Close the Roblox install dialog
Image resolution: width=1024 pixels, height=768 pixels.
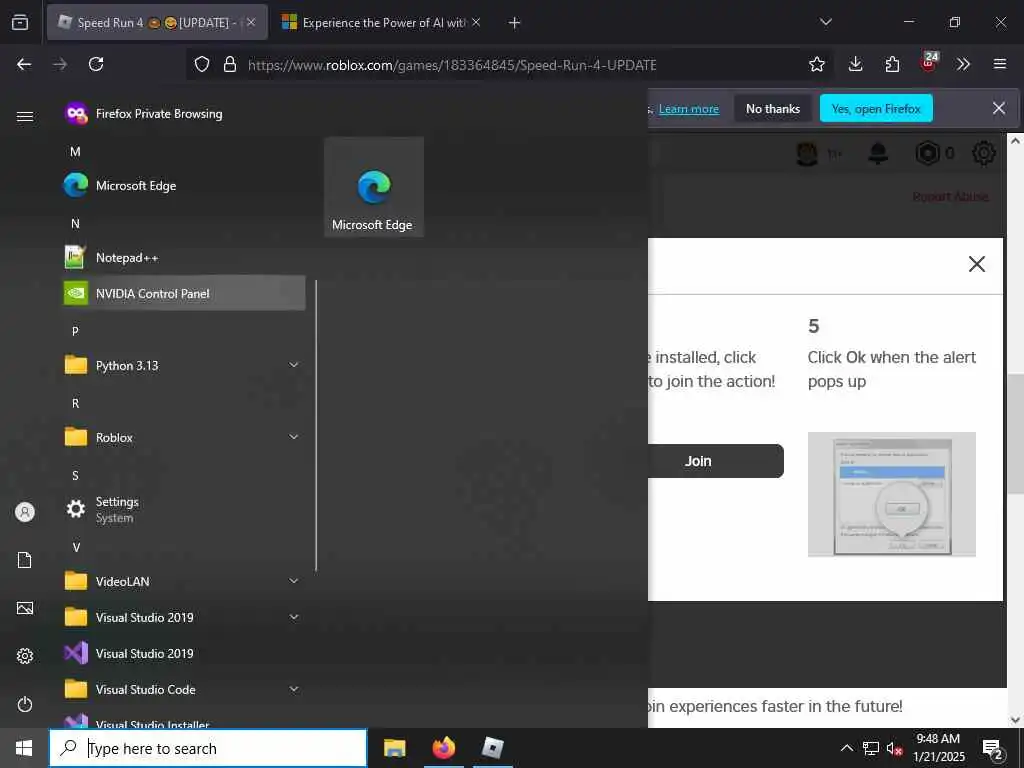[x=976, y=264]
